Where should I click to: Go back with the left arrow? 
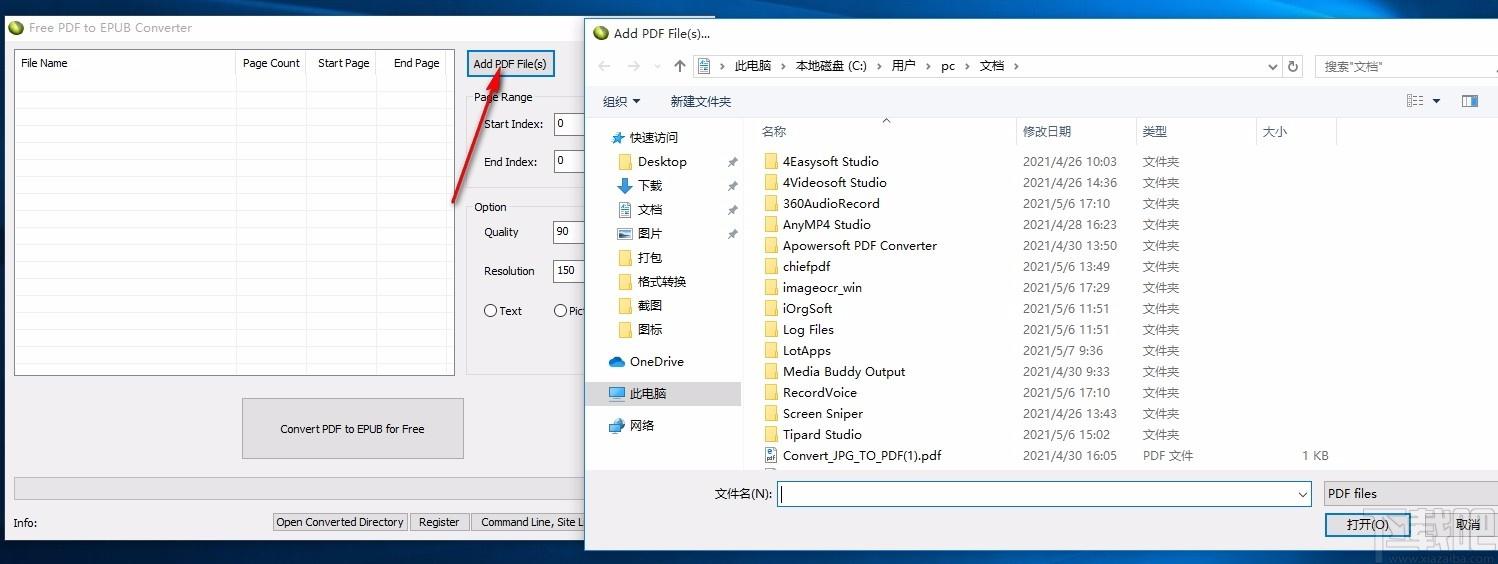[x=604, y=66]
